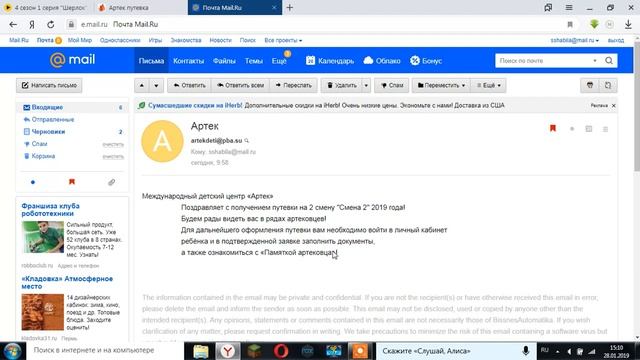Close the iHerb advertisement banner
Image resolution: width=640 pixels, height=360 pixels.
coord(613,105)
